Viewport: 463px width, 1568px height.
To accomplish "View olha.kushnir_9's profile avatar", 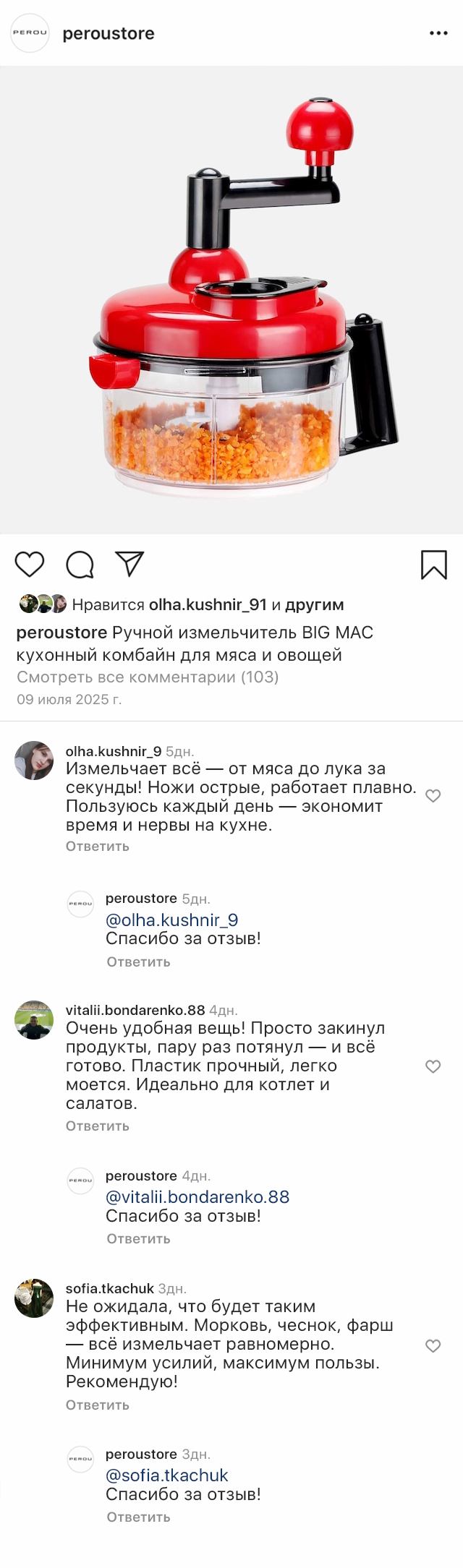I will (34, 761).
